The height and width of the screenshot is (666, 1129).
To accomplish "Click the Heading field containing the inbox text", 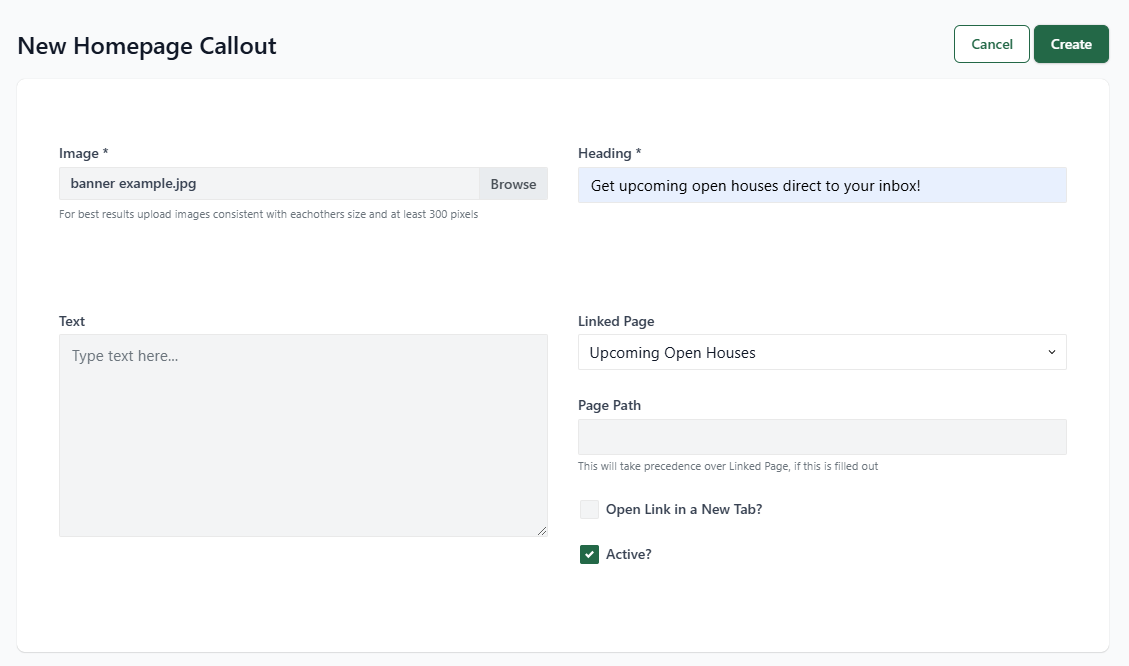I will click(x=822, y=185).
